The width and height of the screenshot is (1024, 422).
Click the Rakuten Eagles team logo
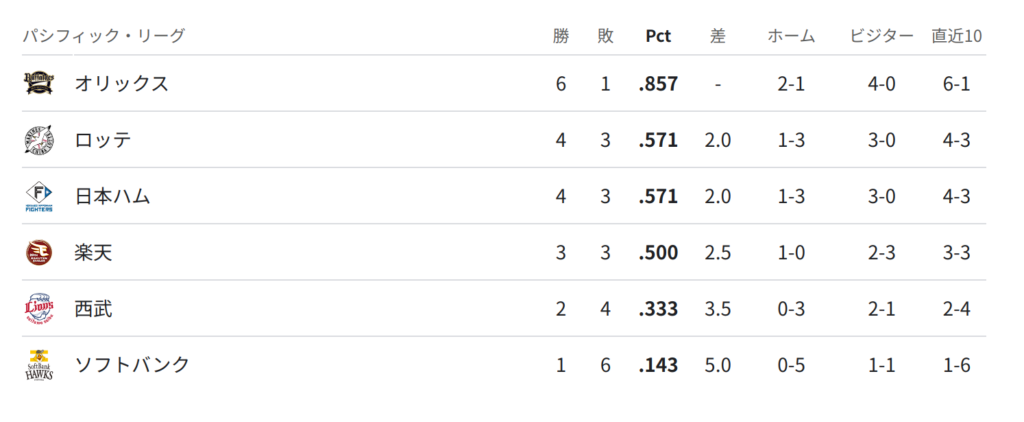coord(38,253)
